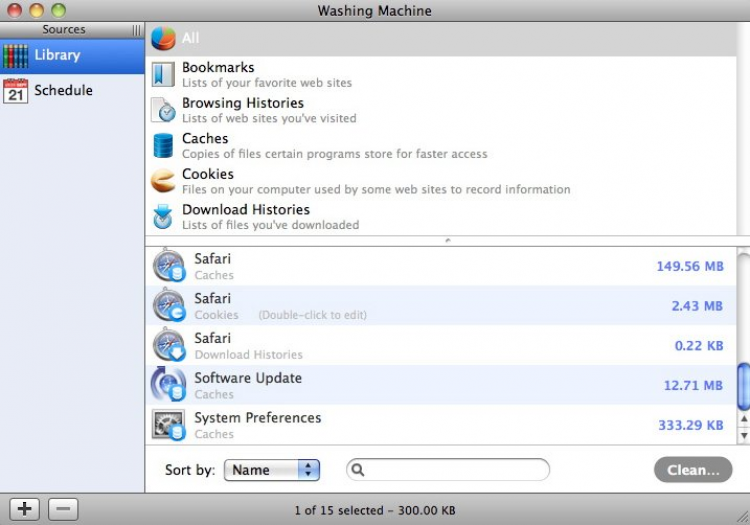Click the scrollbar down arrow

[x=743, y=436]
